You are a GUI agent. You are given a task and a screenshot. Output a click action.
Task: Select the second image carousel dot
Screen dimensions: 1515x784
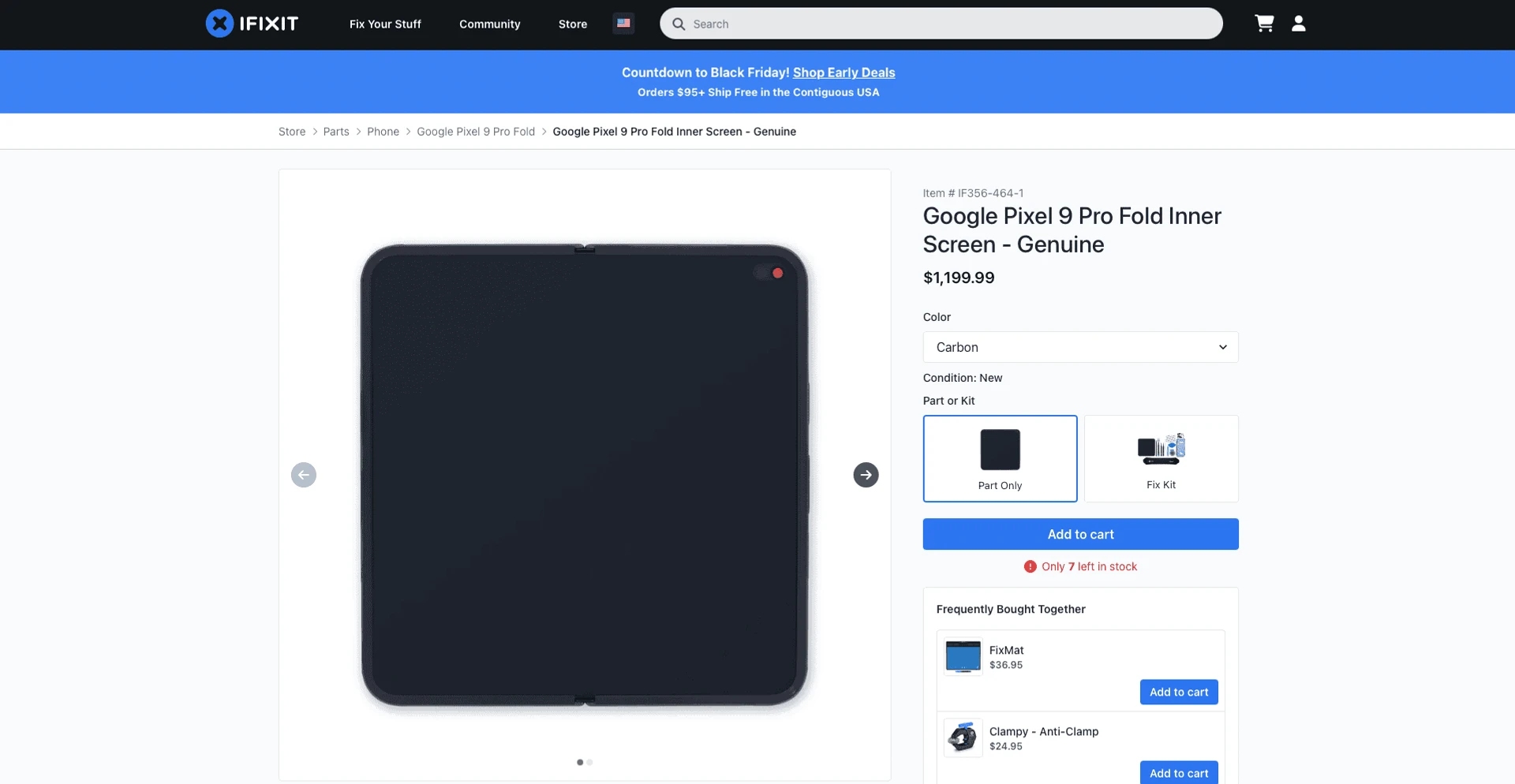[x=589, y=762]
